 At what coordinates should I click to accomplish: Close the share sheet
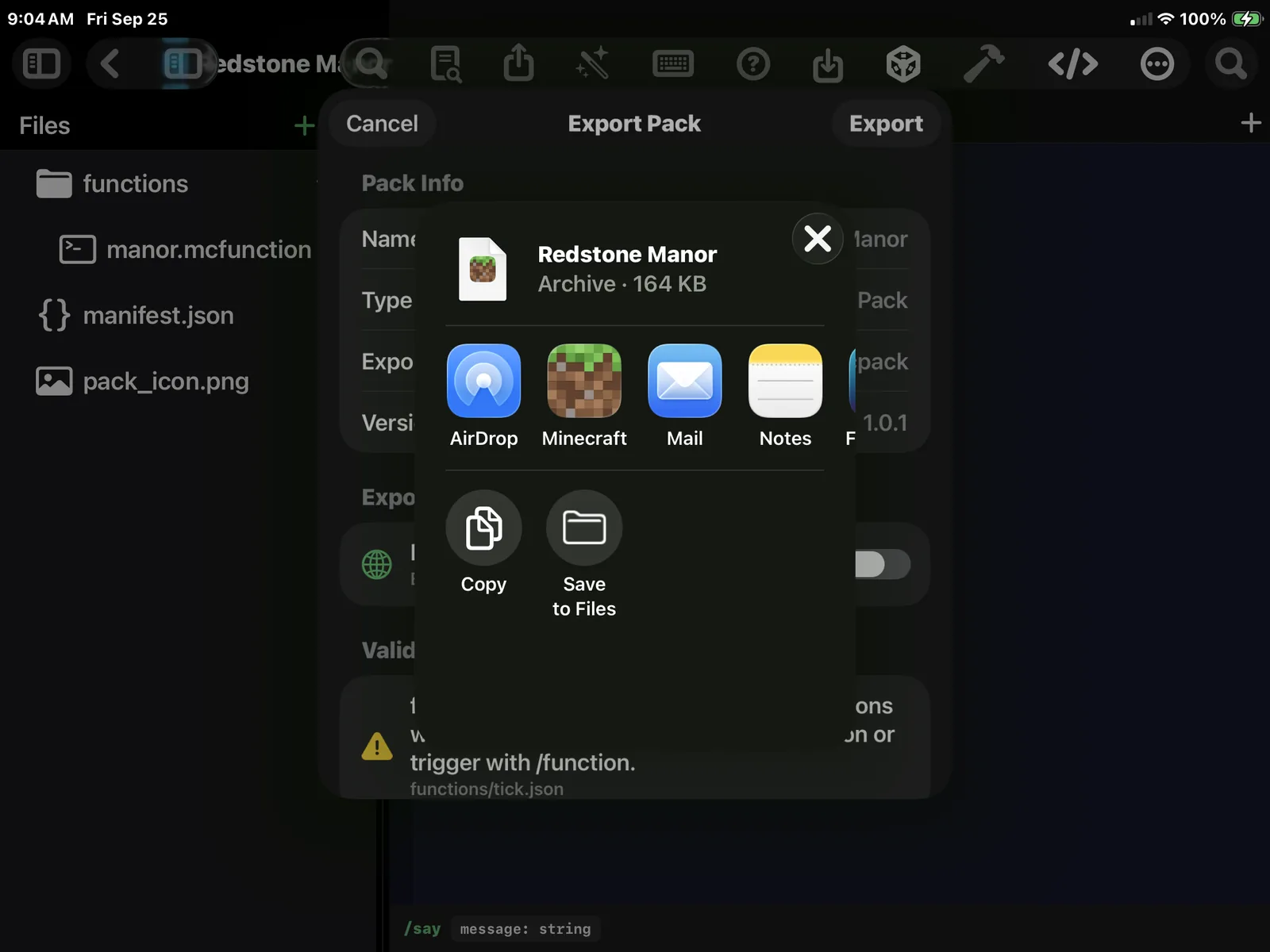click(x=818, y=238)
